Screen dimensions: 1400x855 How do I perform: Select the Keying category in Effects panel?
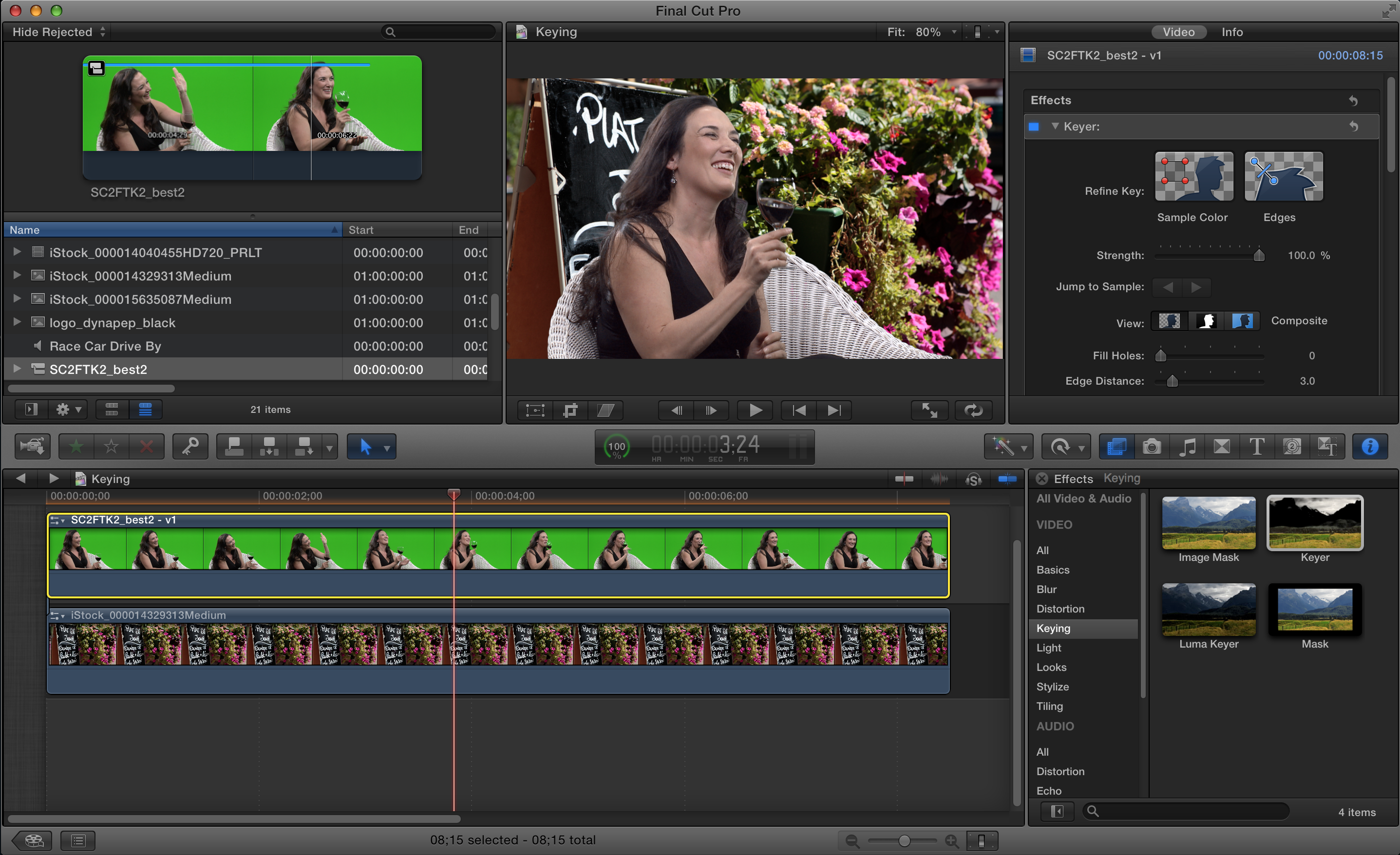tap(1054, 628)
